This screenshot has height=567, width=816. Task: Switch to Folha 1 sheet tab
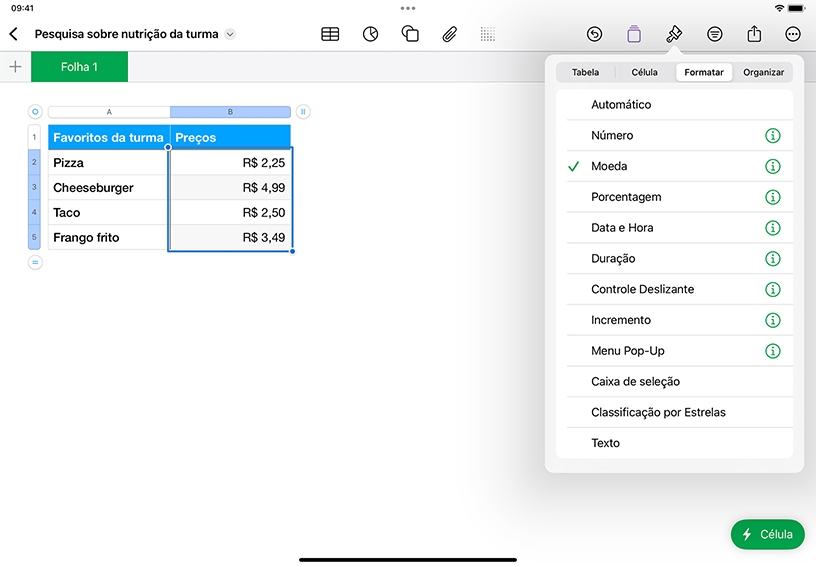[x=79, y=67]
